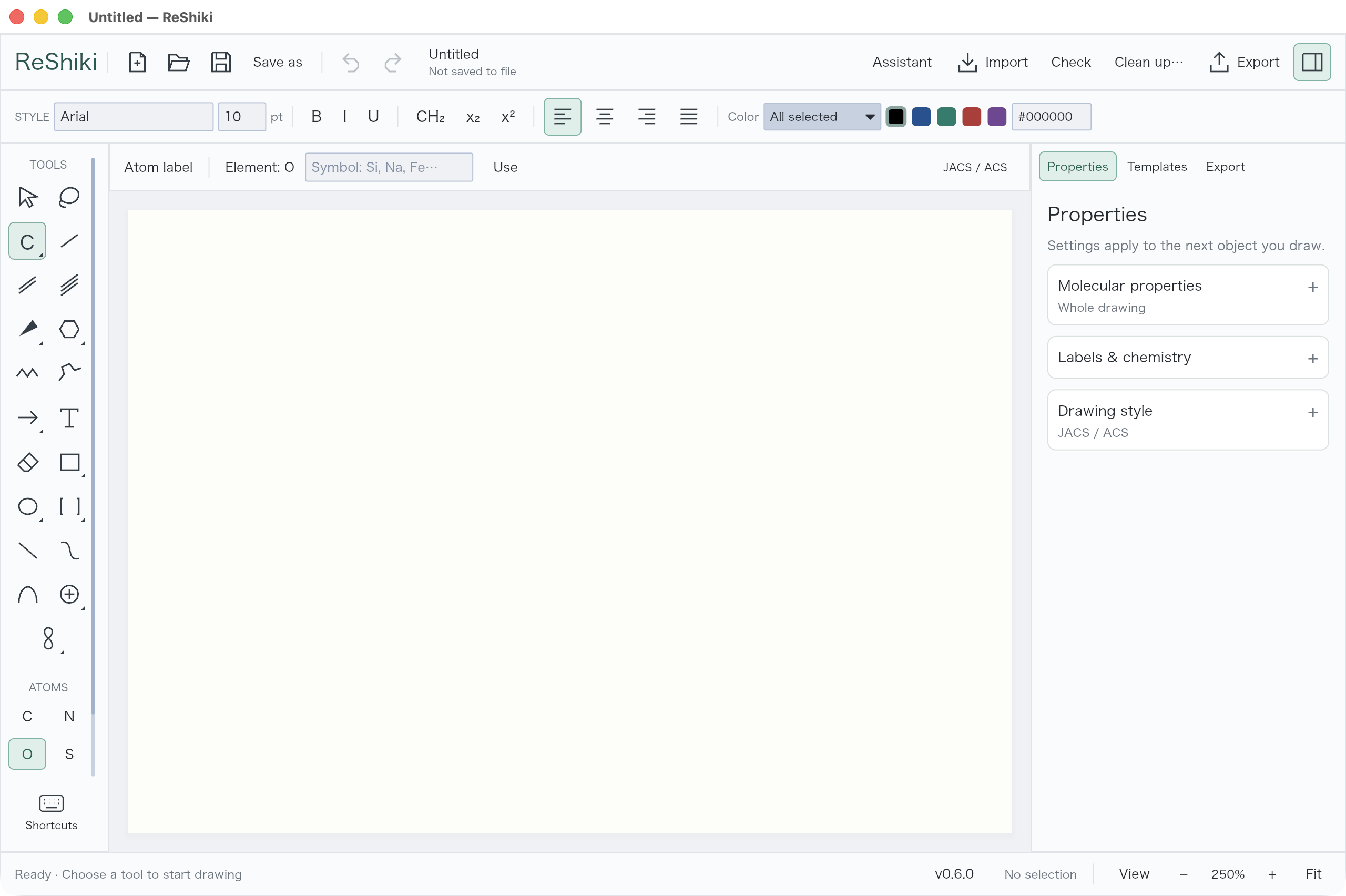Image resolution: width=1346 pixels, height=896 pixels.
Task: Open the Assistant
Action: click(902, 62)
